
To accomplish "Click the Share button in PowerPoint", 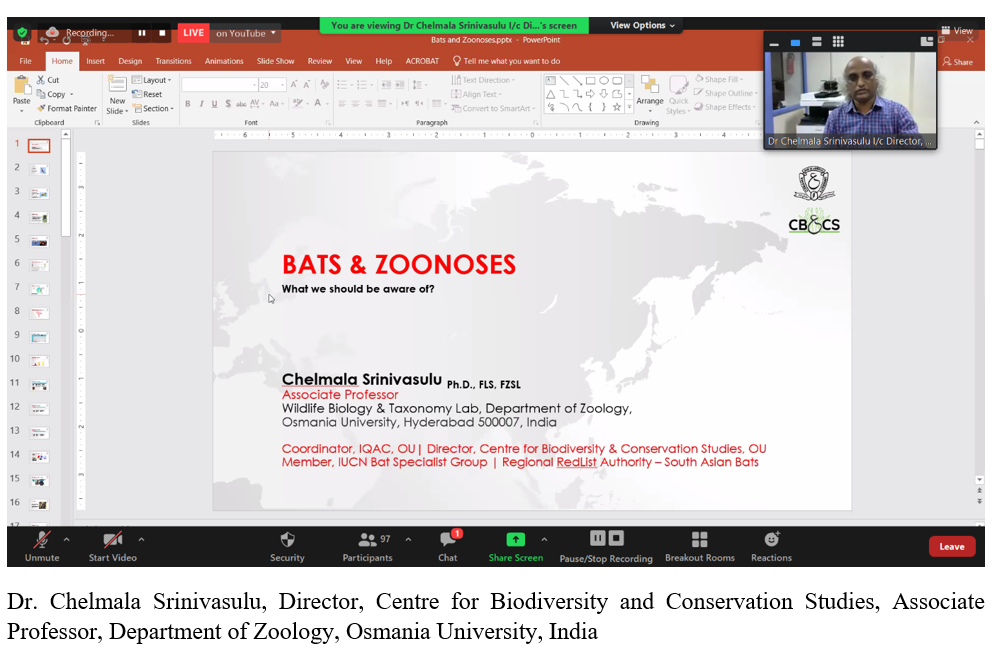I will (957, 62).
